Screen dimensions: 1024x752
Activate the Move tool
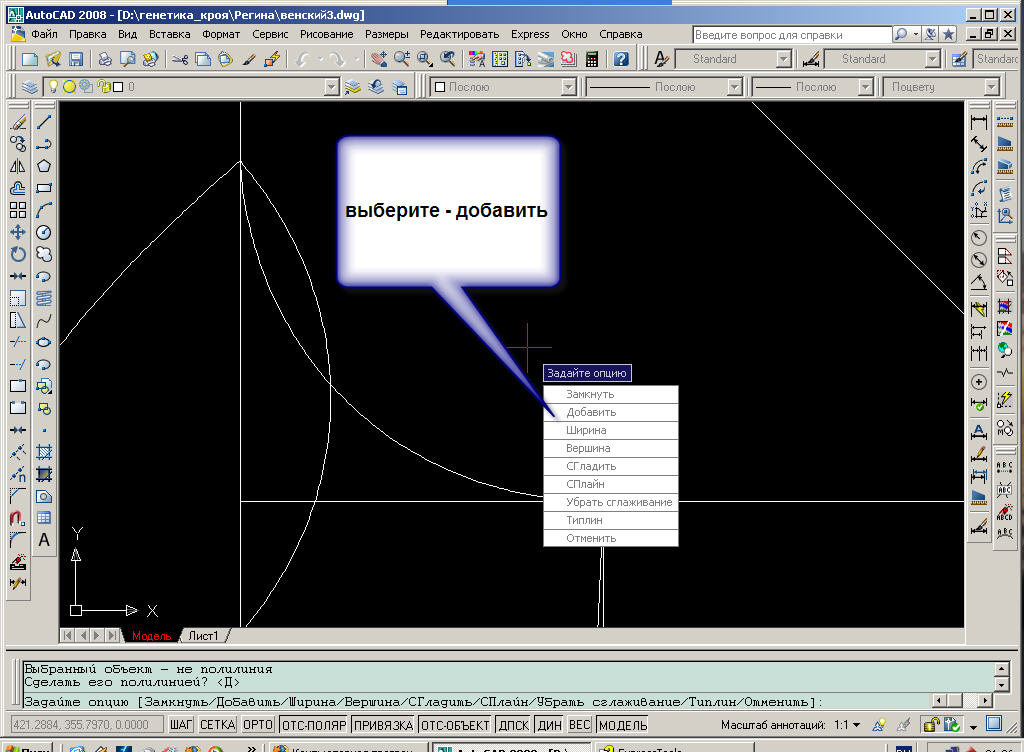coord(18,232)
